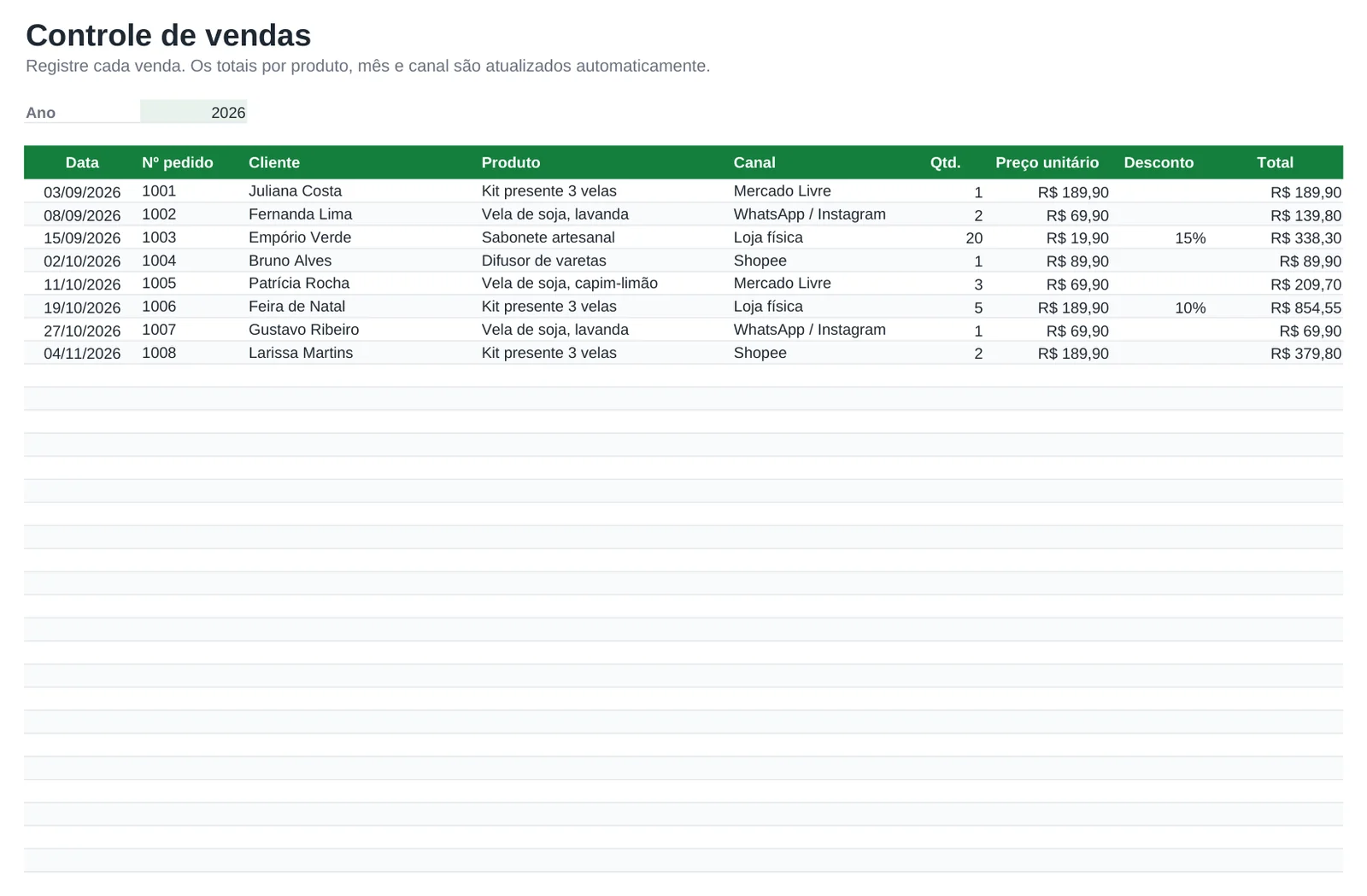Image resolution: width=1367 pixels, height=896 pixels.
Task: Click customer "Patrícia Rocha" cell
Action: (x=363, y=284)
